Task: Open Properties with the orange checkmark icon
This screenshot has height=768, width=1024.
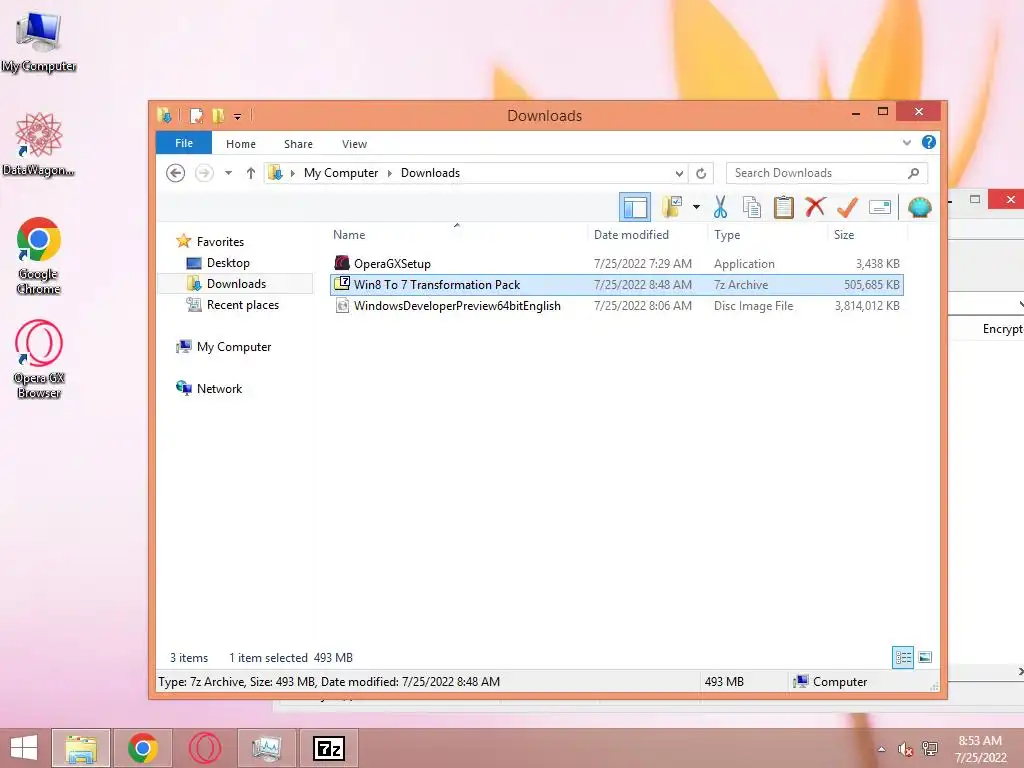Action: coord(847,208)
